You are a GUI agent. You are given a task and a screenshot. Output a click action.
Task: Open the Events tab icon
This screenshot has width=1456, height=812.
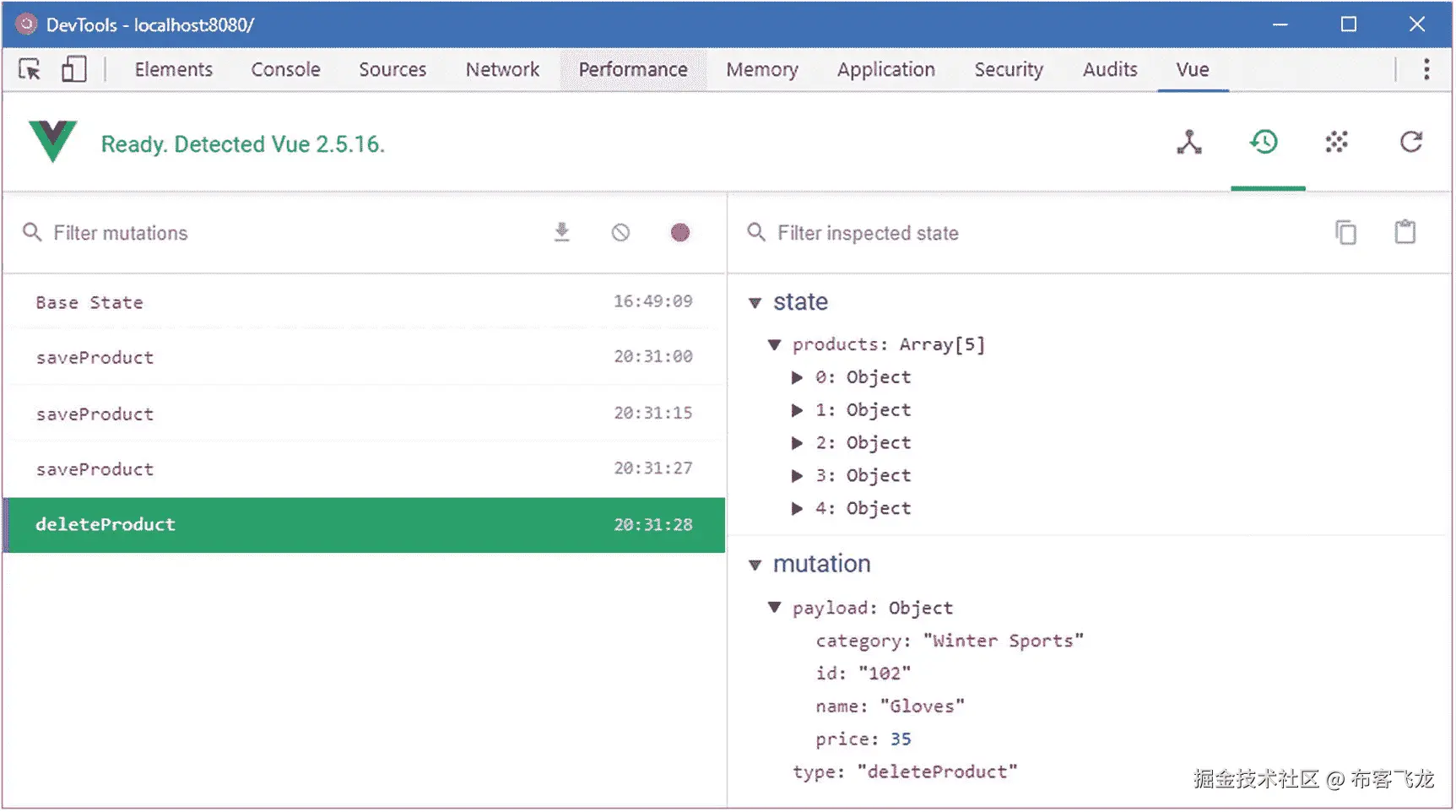[x=1336, y=143]
